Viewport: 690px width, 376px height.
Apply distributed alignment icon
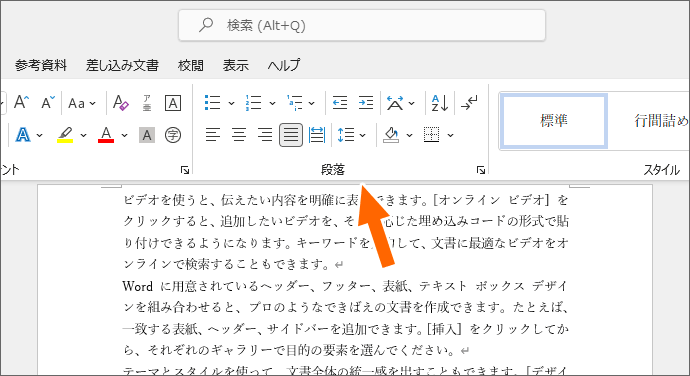tap(317, 135)
